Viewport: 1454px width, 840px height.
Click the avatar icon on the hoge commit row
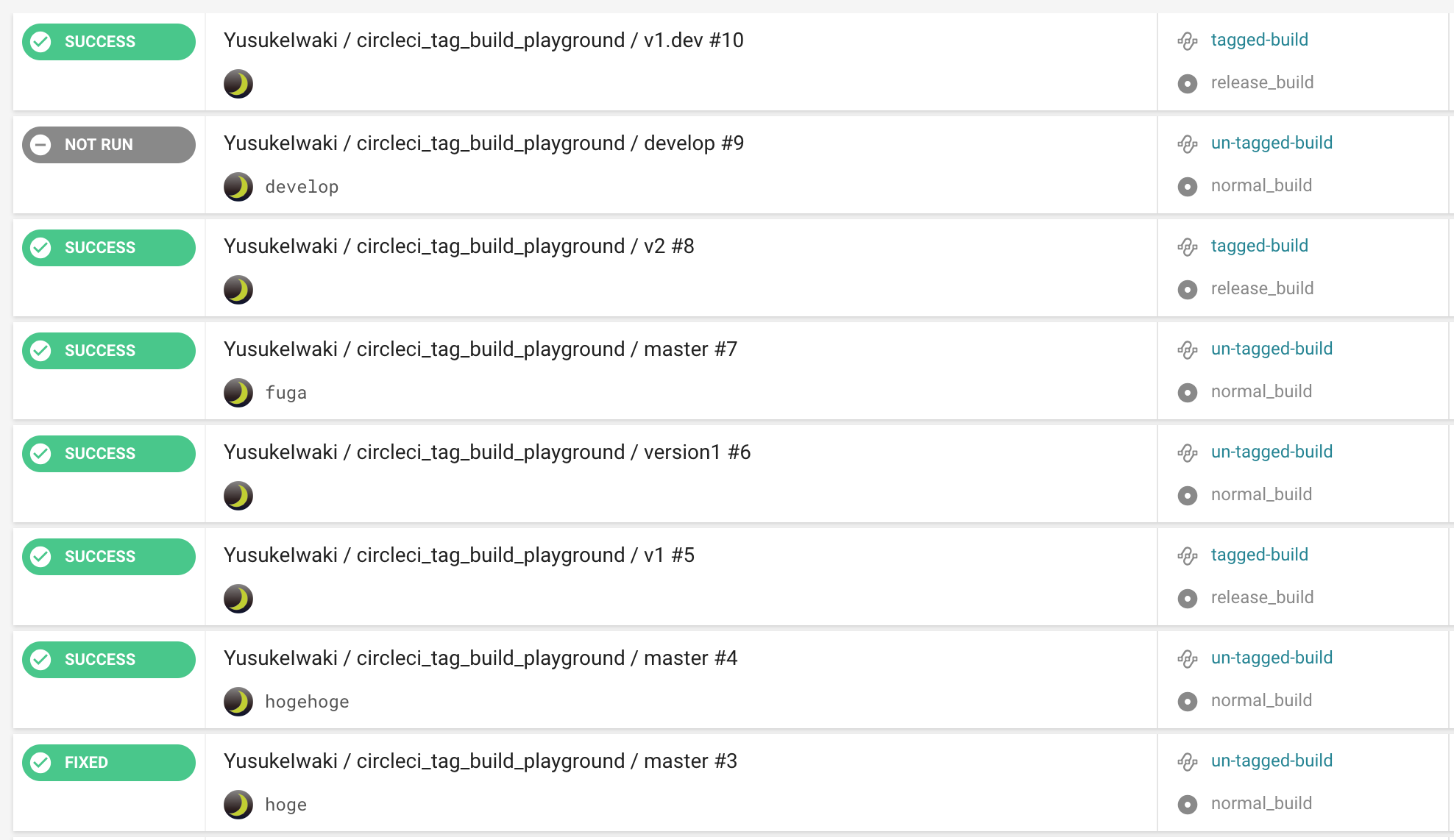click(238, 804)
